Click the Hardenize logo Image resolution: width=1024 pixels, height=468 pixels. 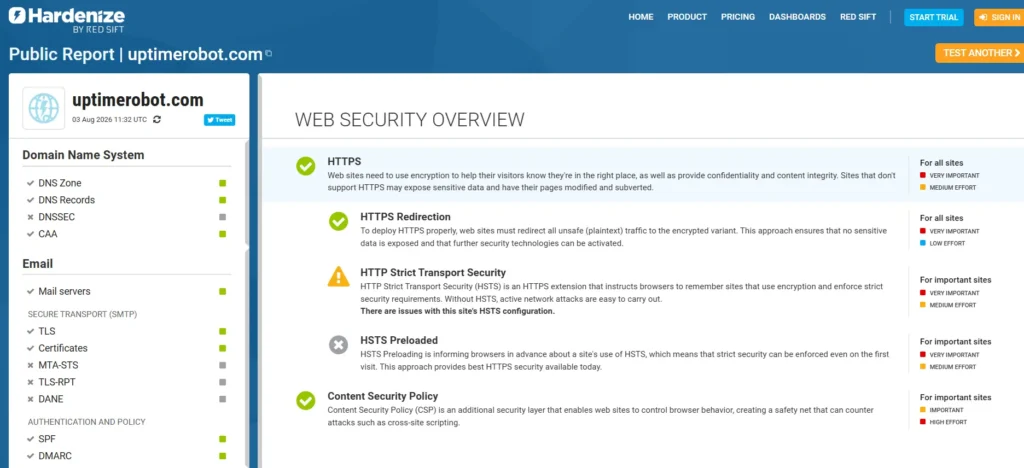pyautogui.click(x=67, y=20)
